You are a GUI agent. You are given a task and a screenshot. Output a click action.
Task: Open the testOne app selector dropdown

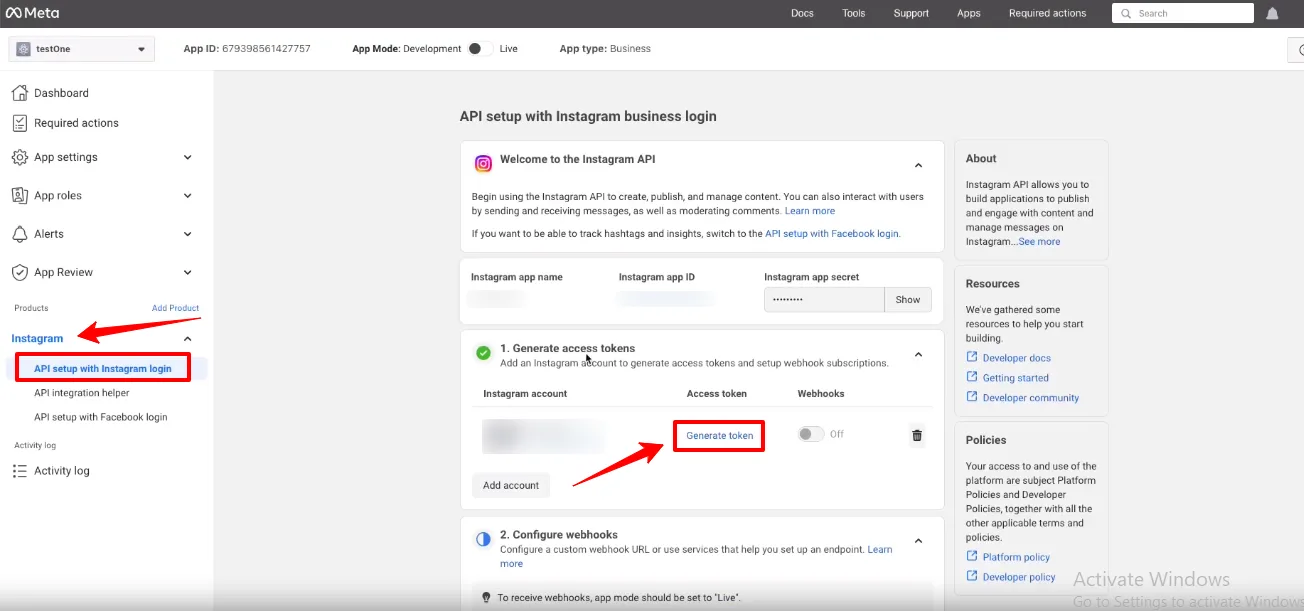coord(82,49)
